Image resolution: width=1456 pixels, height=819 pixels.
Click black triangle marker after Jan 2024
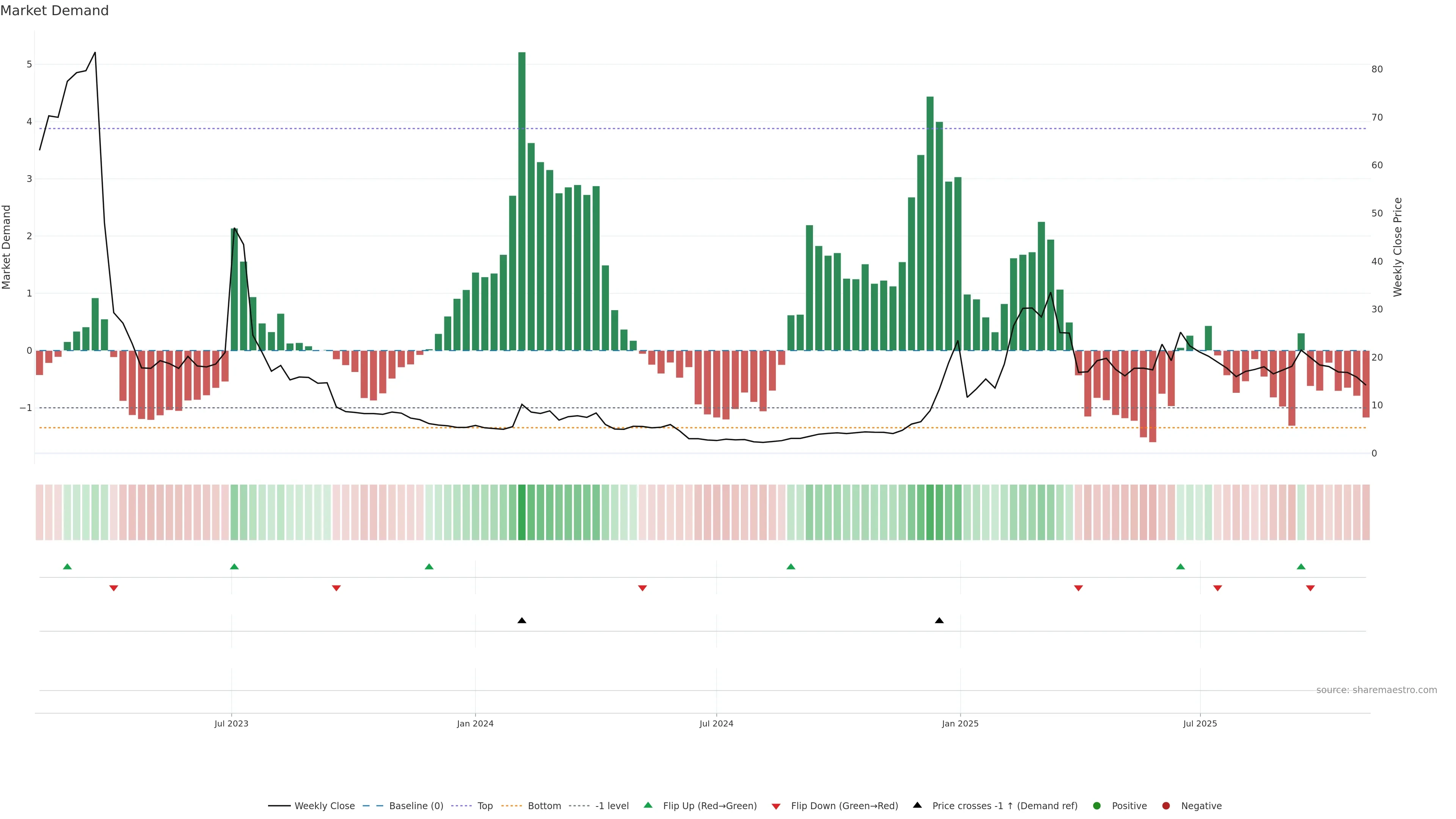[x=522, y=621]
